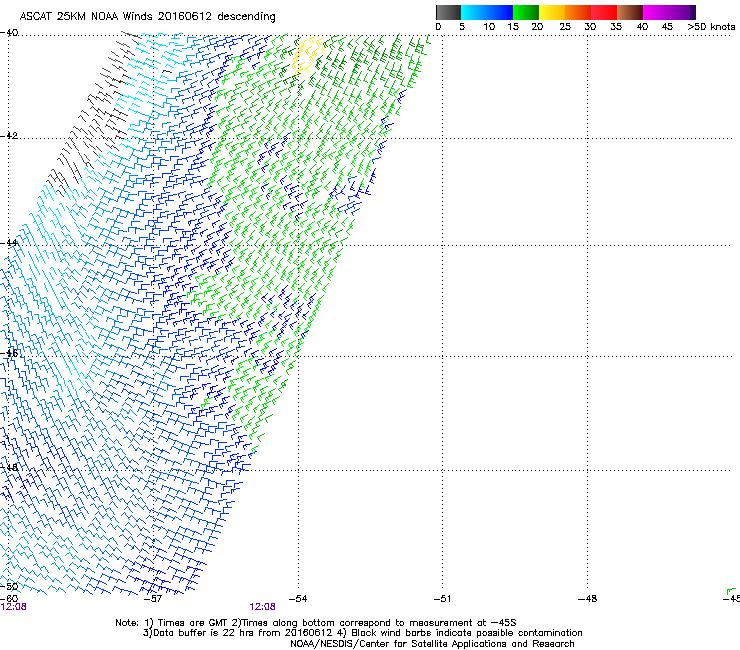Click the legend label '40'
This screenshot has width=740, height=650.
point(642,27)
